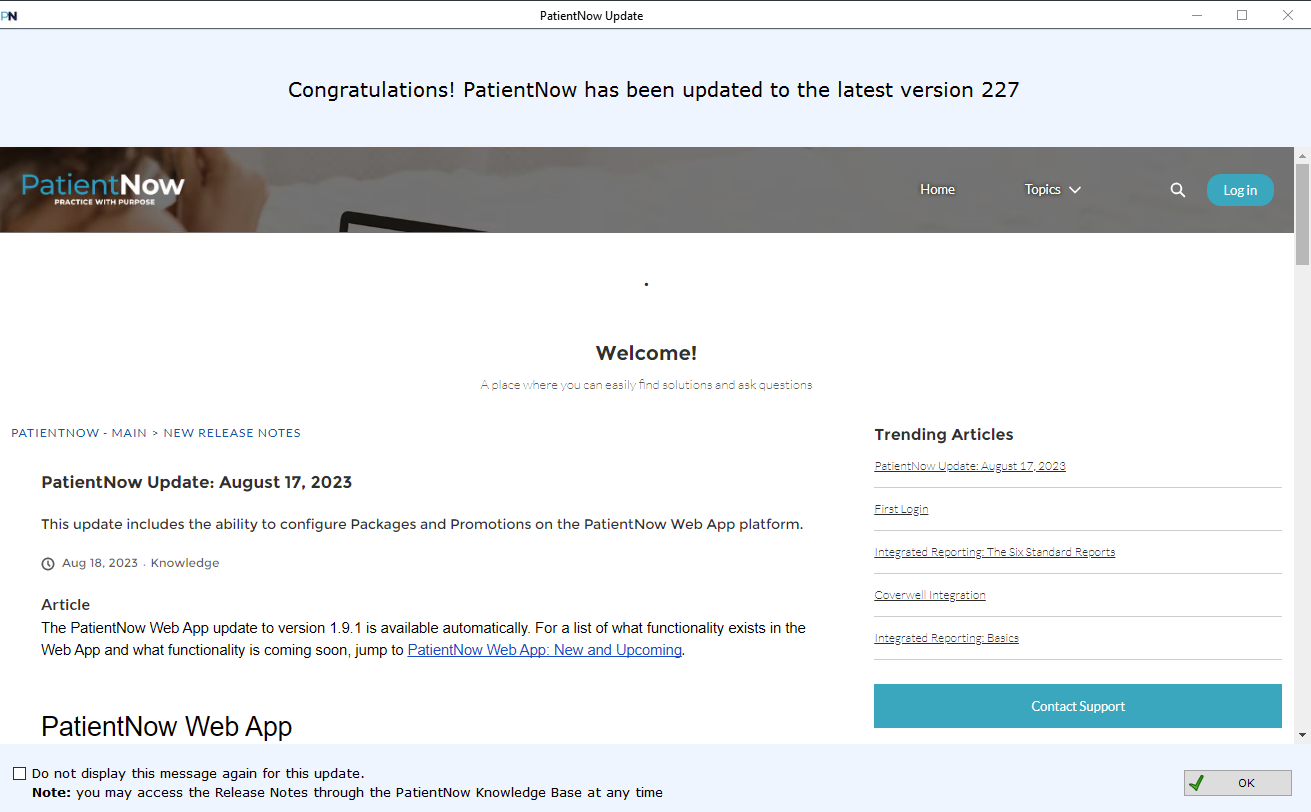Select Home in the header navigation
Screen dimensions: 1311x812
937,189
